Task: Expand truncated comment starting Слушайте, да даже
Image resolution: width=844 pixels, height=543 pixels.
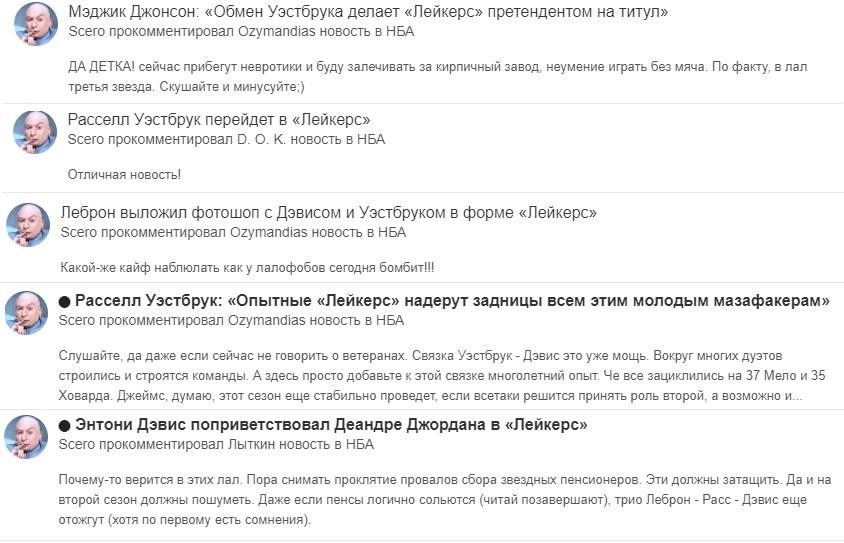Action: 442,376
